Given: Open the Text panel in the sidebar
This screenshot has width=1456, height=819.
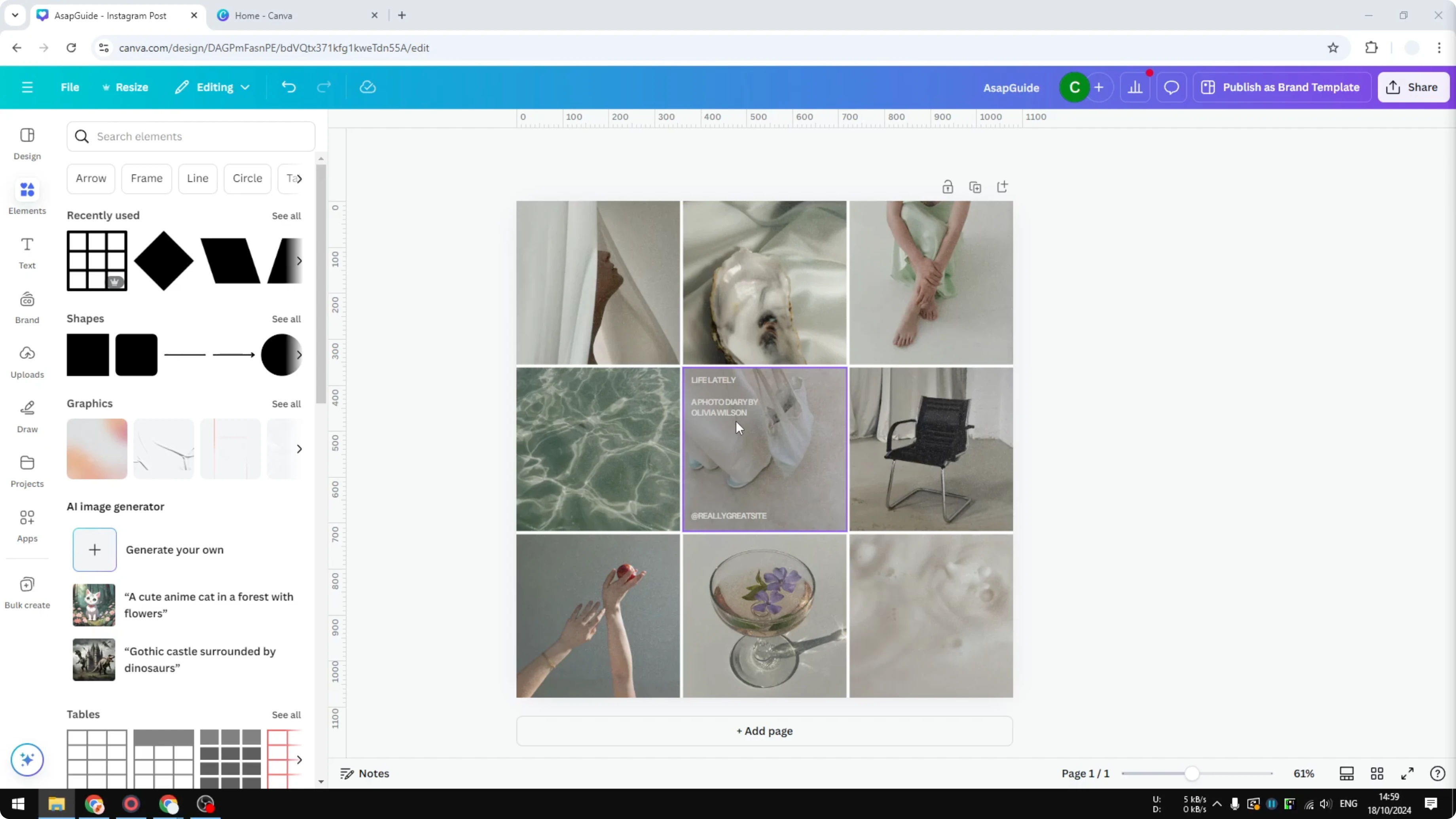Looking at the screenshot, I should [x=27, y=252].
